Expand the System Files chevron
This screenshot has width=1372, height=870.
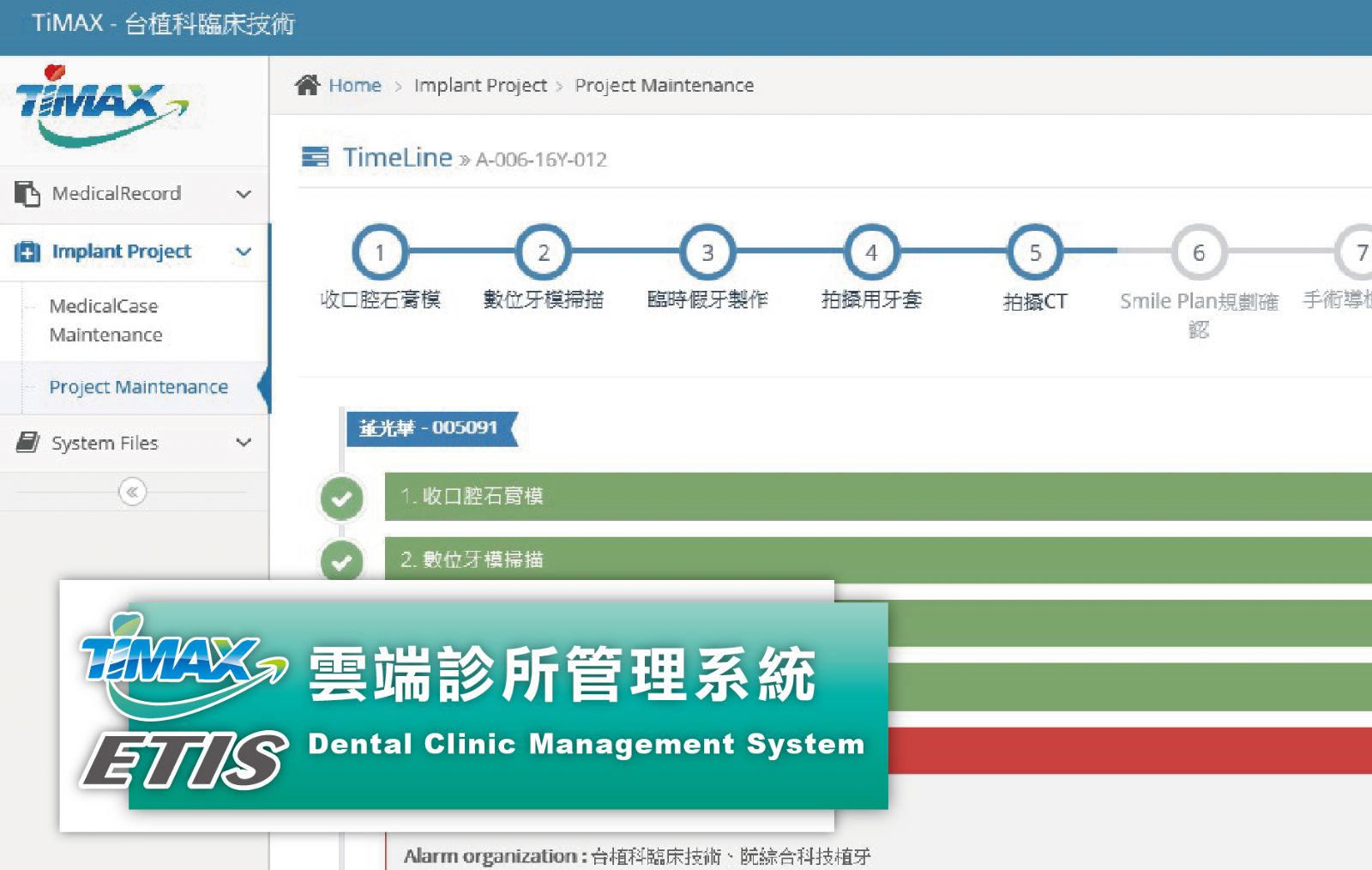pyautogui.click(x=244, y=443)
